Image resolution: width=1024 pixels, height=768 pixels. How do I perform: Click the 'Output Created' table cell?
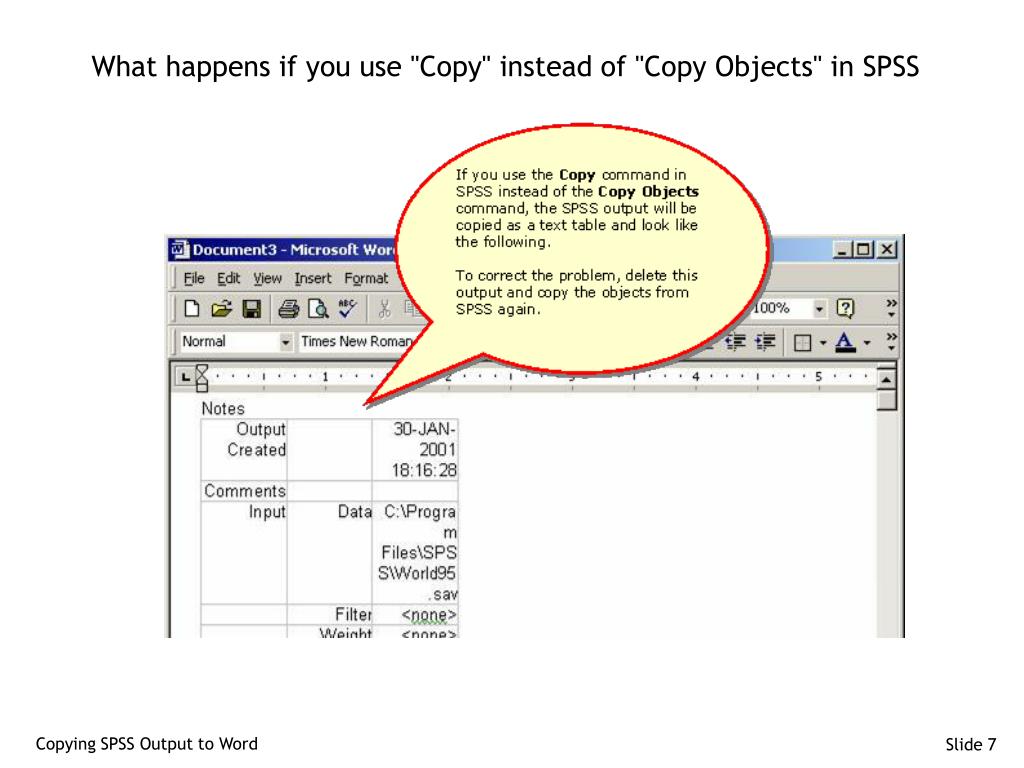[x=244, y=449]
